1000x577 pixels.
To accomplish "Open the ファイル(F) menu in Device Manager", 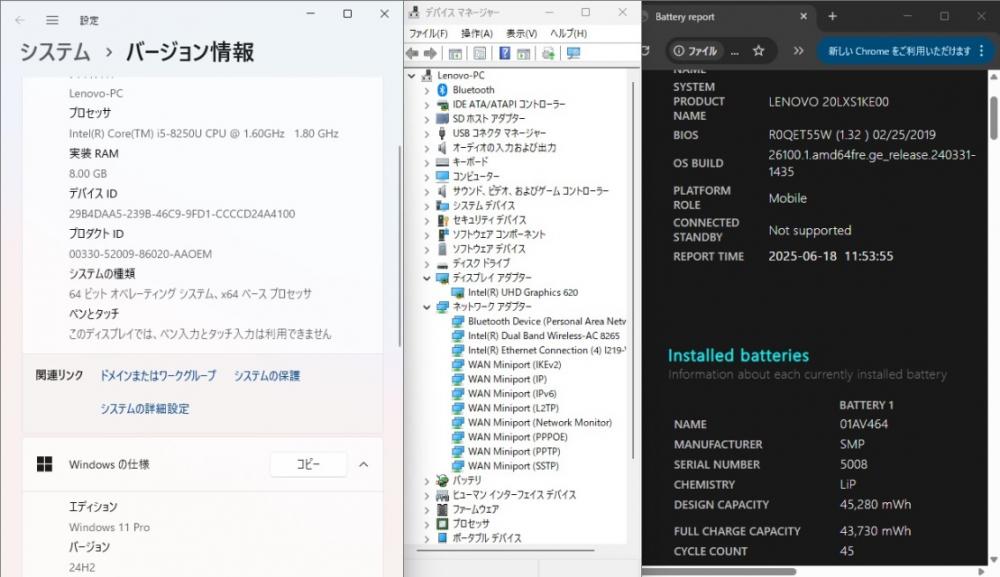I will tap(429, 33).
